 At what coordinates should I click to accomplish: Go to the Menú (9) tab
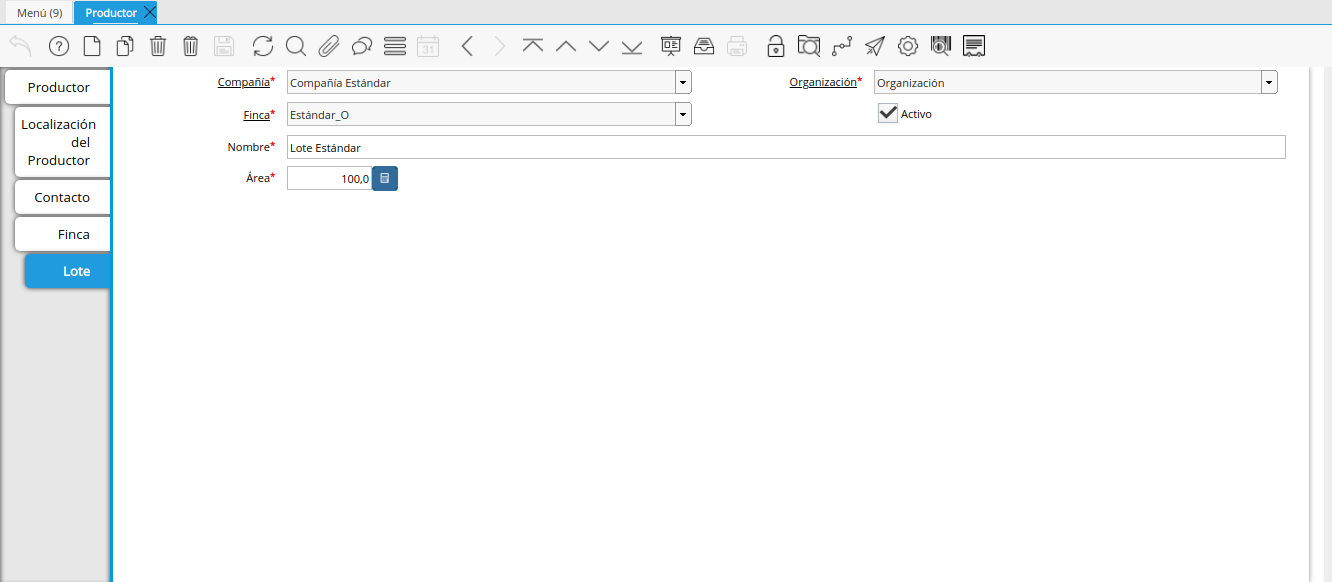click(39, 13)
